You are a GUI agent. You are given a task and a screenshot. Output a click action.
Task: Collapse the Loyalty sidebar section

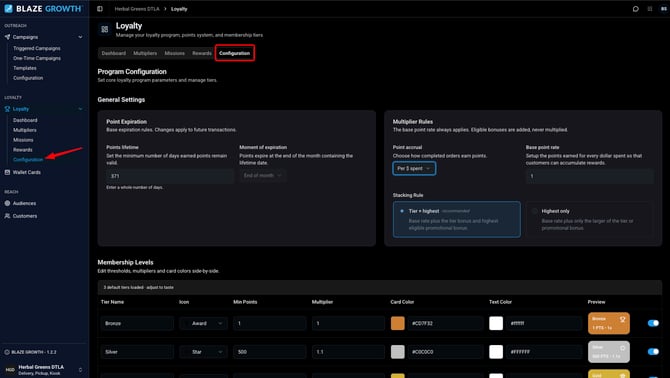pos(80,109)
